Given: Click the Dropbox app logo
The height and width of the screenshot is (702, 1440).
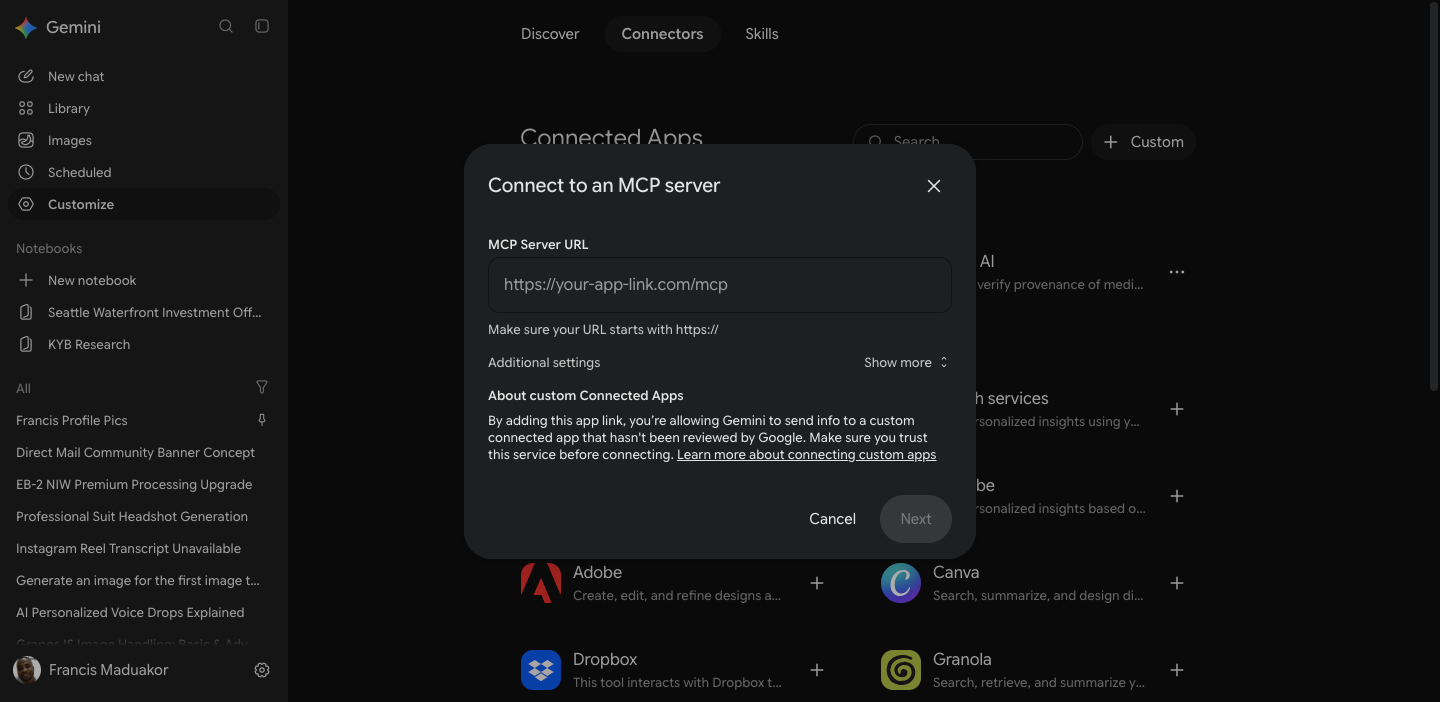Looking at the screenshot, I should (541, 670).
